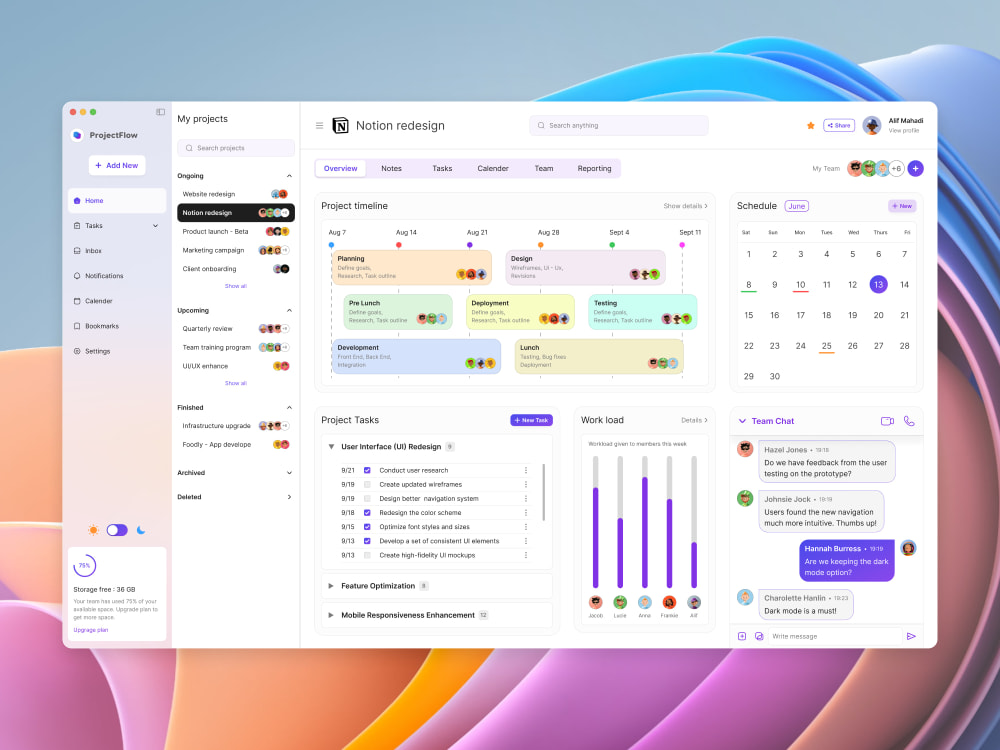Switch to the Calendar tab
This screenshot has height=750, width=1000.
tap(493, 168)
